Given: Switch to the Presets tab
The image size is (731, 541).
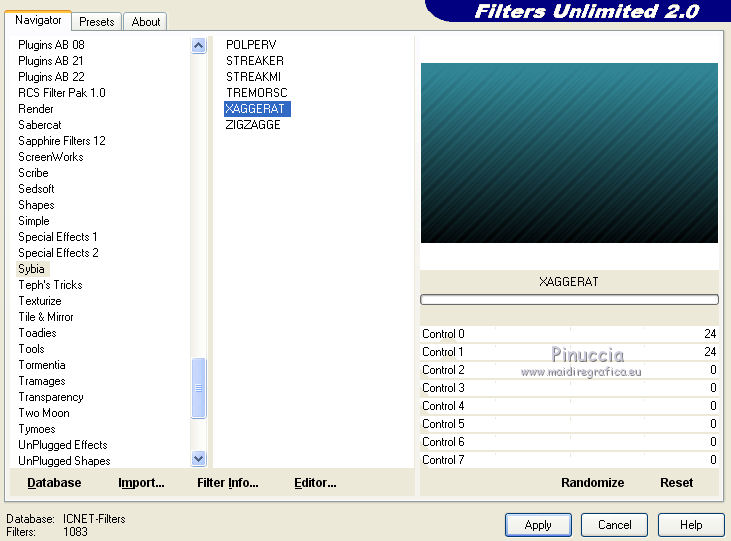Looking at the screenshot, I should 97,21.
